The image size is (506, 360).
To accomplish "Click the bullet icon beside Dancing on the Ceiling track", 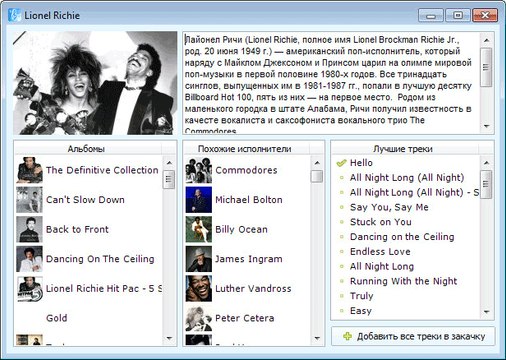I will pos(341,237).
